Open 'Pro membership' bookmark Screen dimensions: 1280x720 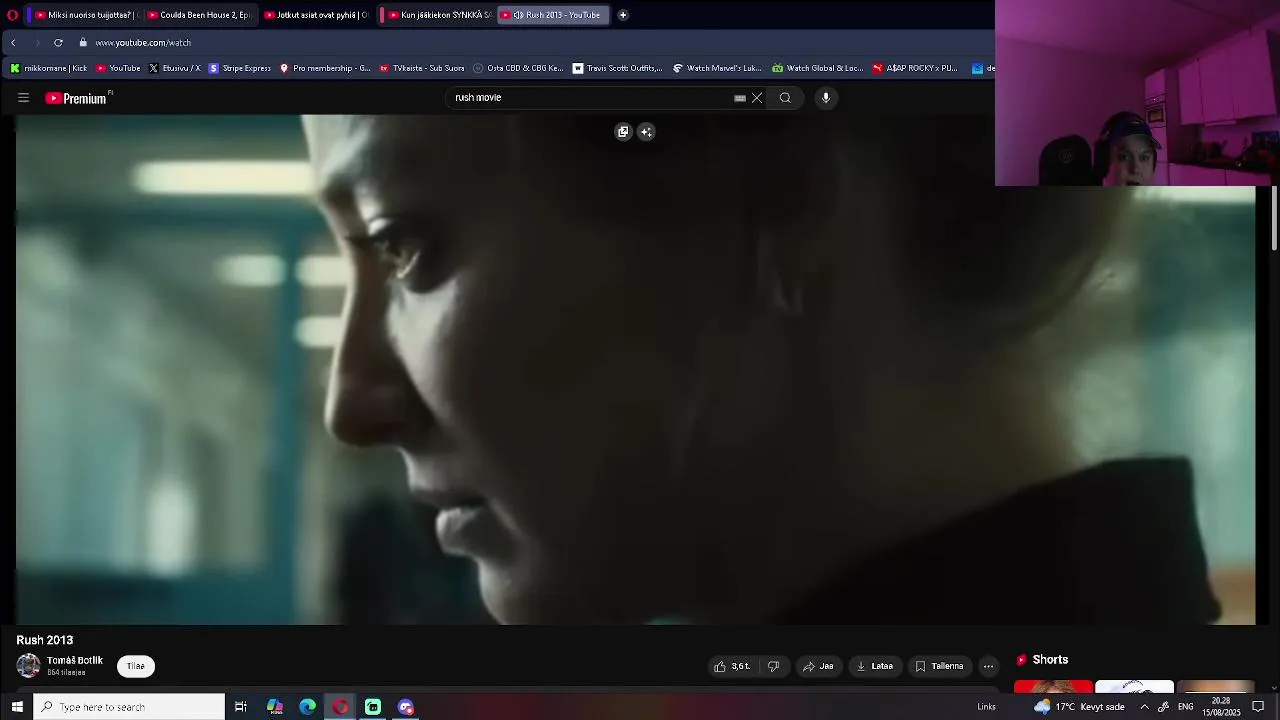[325, 68]
